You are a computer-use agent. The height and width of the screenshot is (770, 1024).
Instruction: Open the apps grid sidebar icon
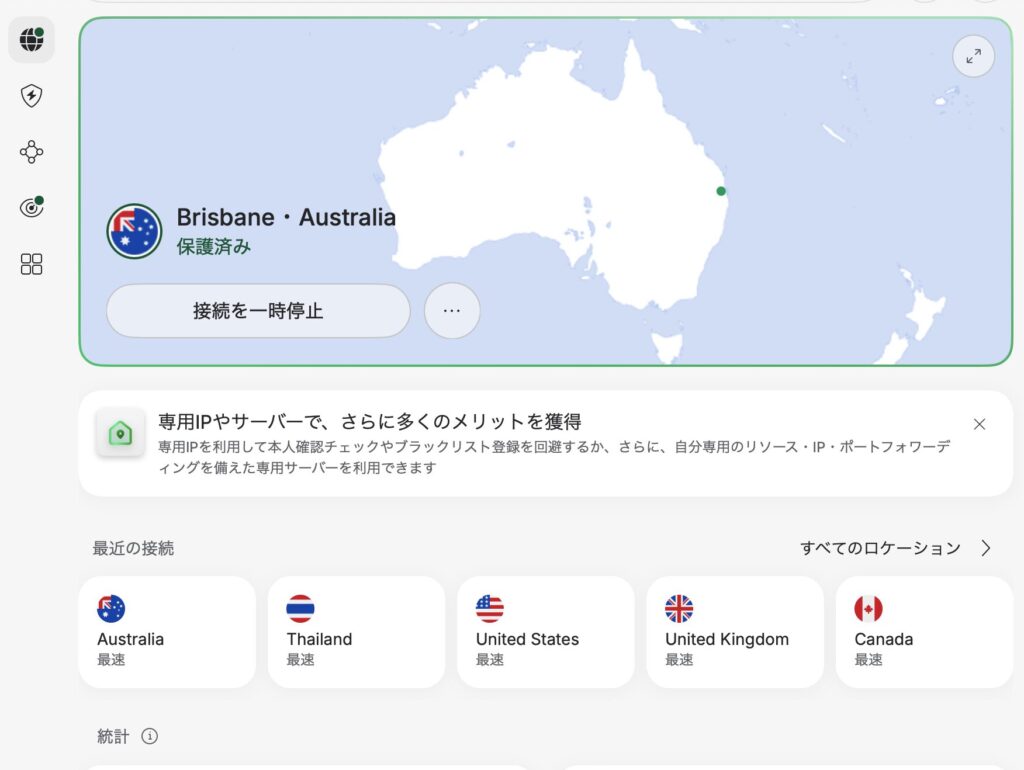(x=31, y=264)
